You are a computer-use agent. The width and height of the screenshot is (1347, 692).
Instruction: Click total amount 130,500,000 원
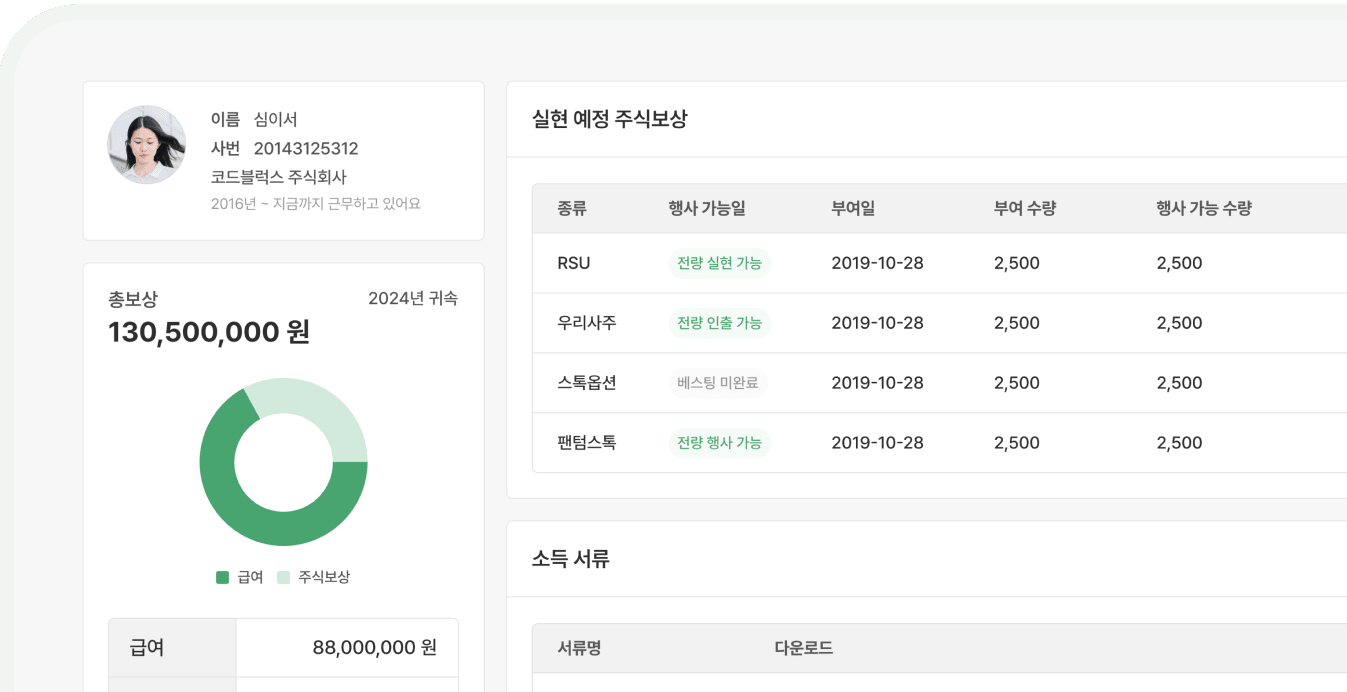click(209, 332)
